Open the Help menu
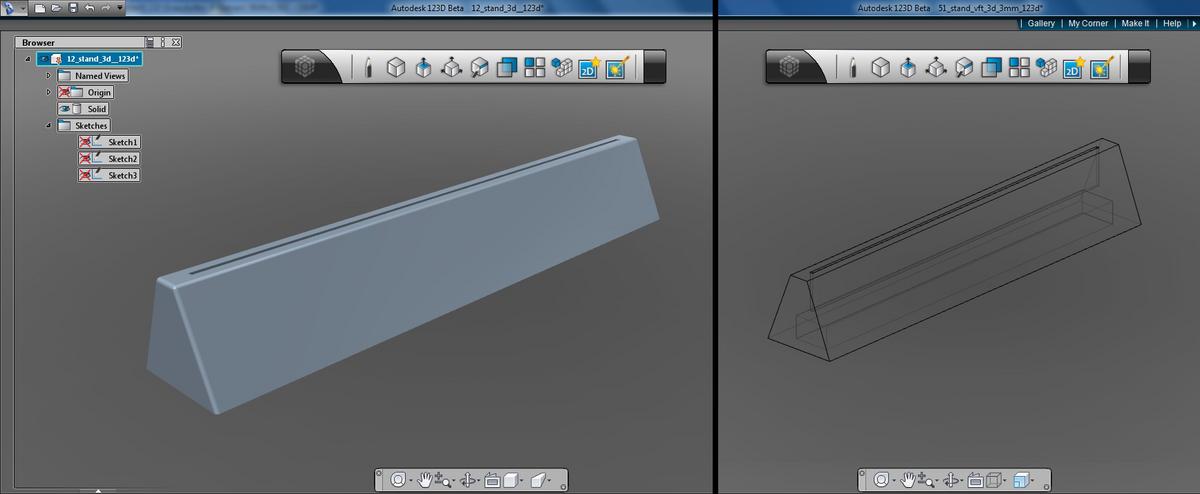Screen dimensions: 1200x494 (1172, 23)
